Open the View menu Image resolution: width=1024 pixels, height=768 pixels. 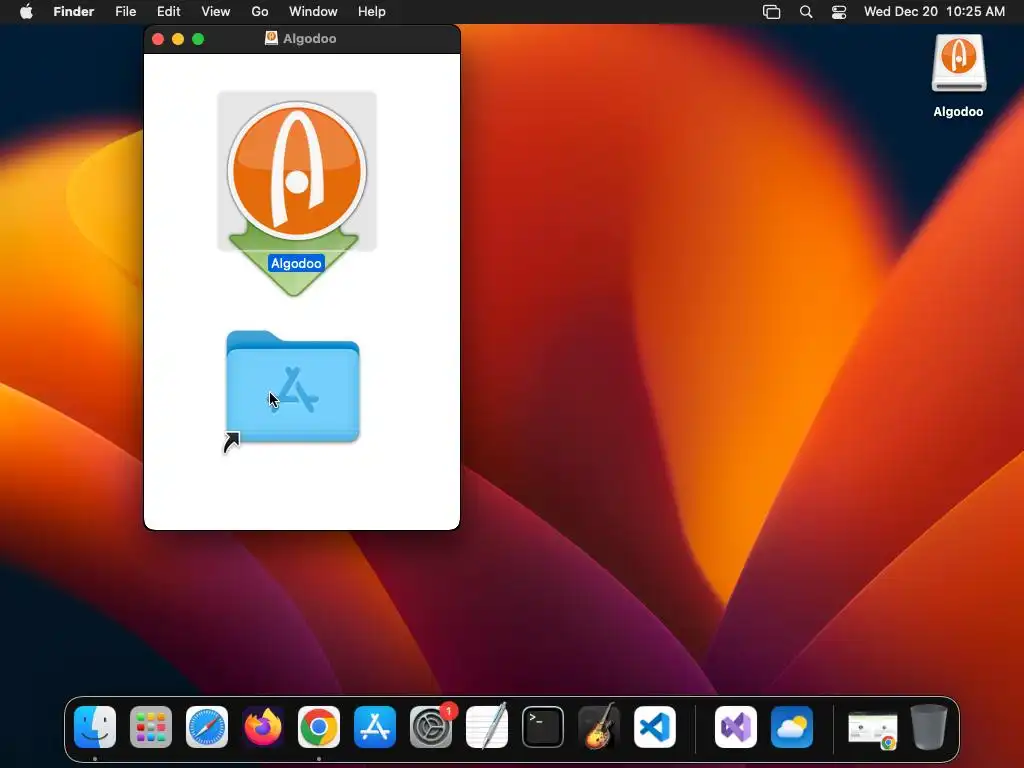pyautogui.click(x=216, y=12)
